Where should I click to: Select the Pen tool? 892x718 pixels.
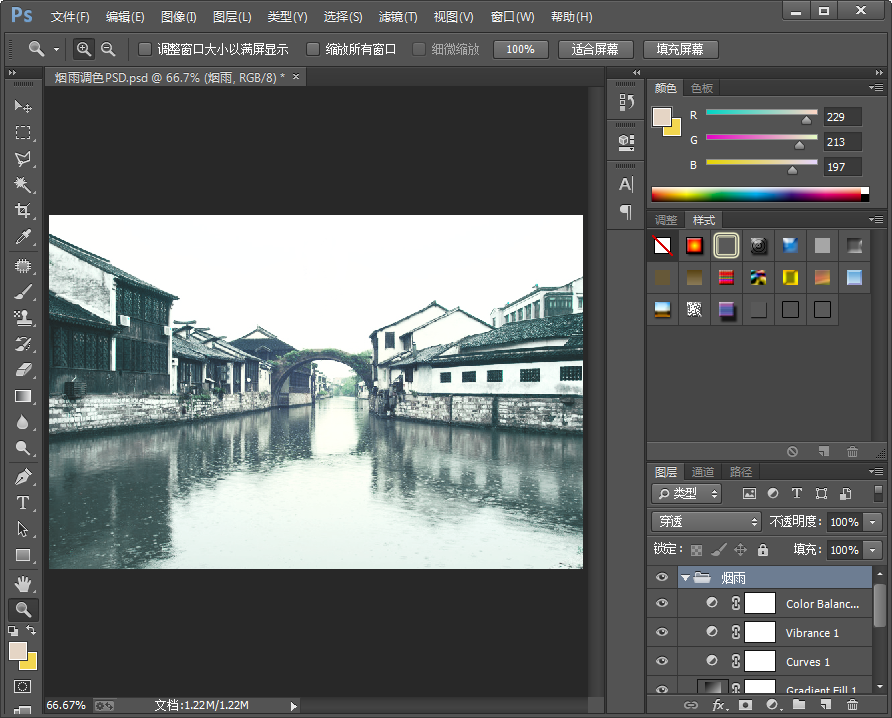pyautogui.click(x=22, y=477)
